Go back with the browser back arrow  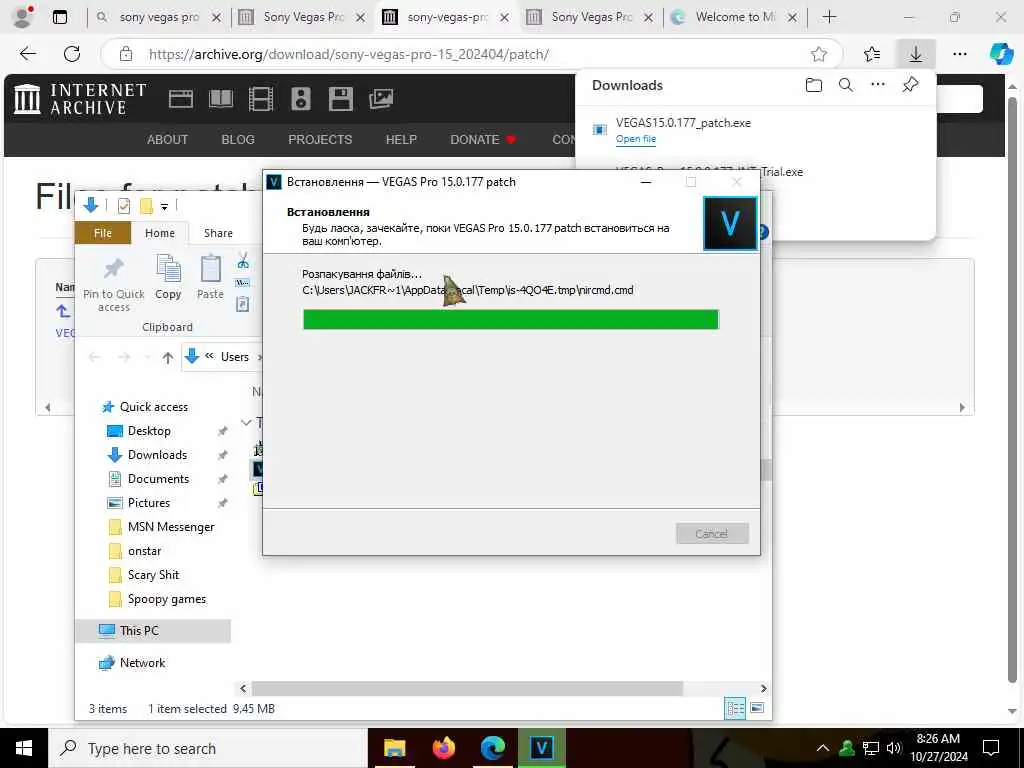point(27,54)
